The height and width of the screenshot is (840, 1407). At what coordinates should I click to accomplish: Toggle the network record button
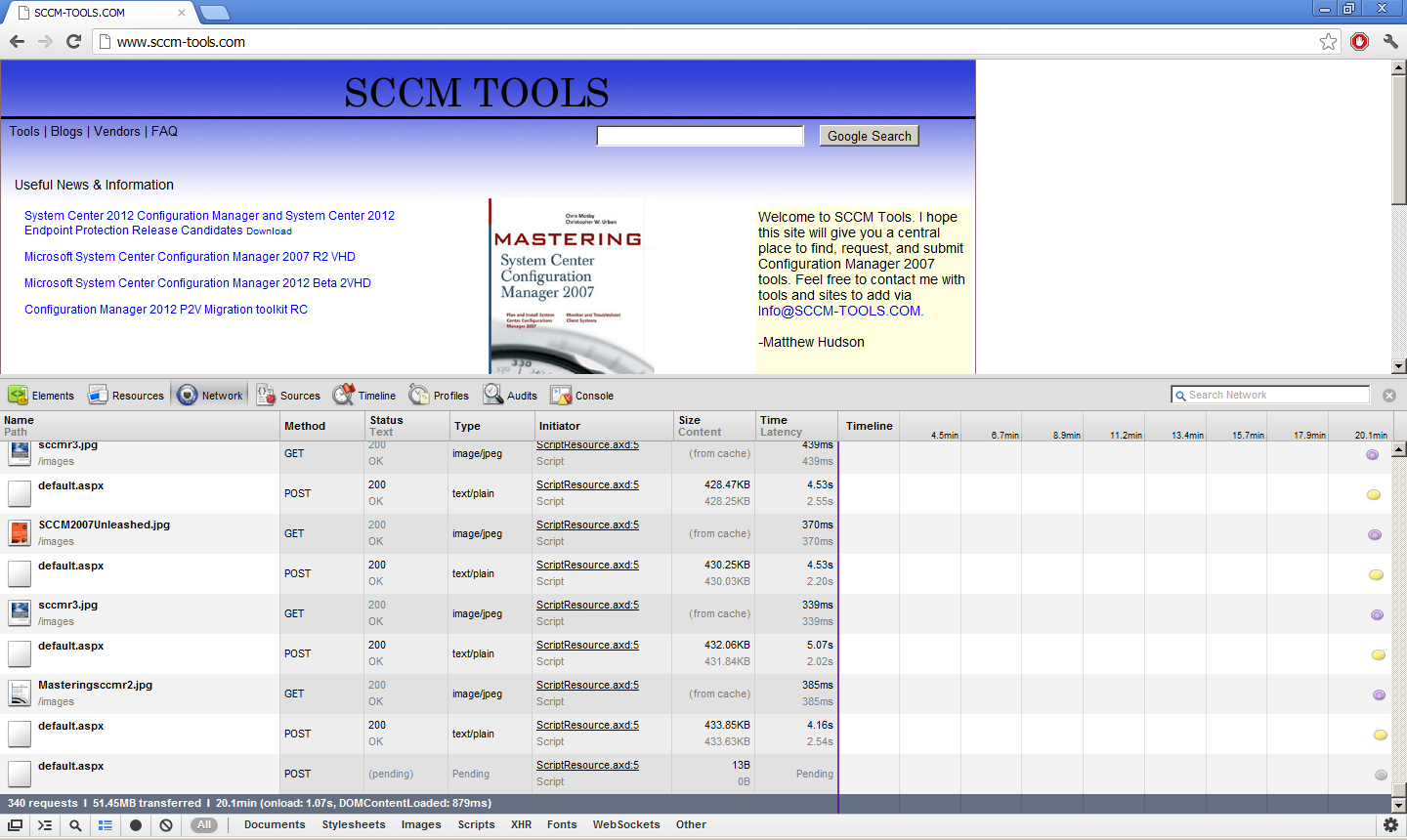tap(136, 825)
